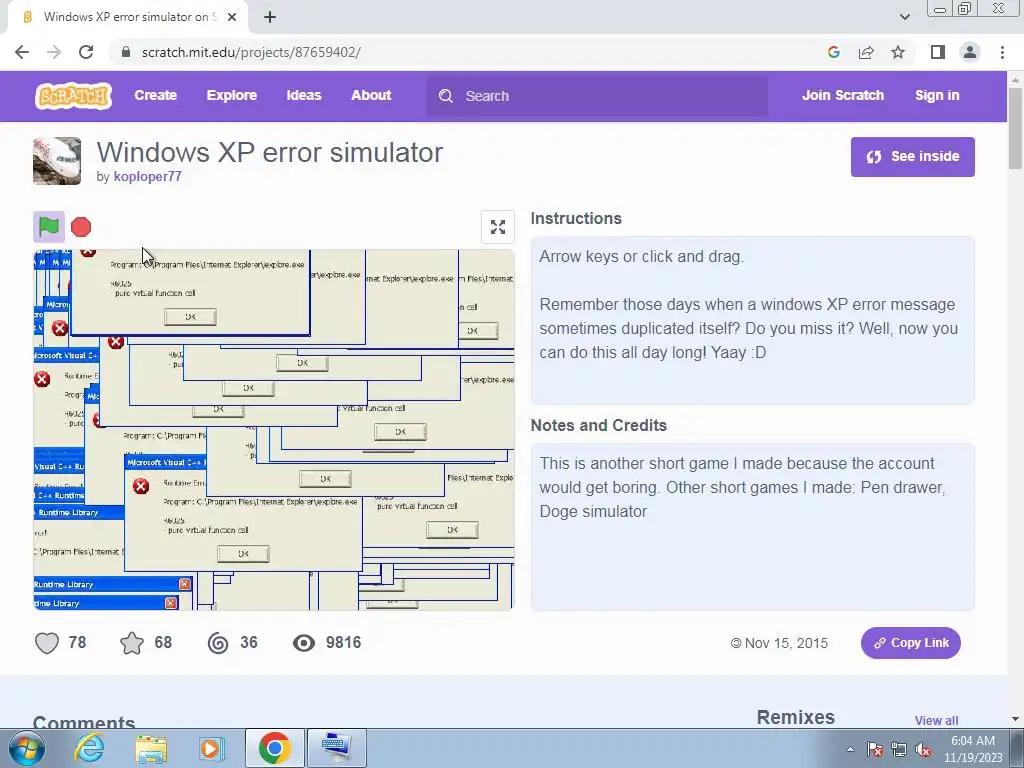The image size is (1024, 768).
Task: Click the page vertical scrollbar thumb
Action: point(1015,128)
